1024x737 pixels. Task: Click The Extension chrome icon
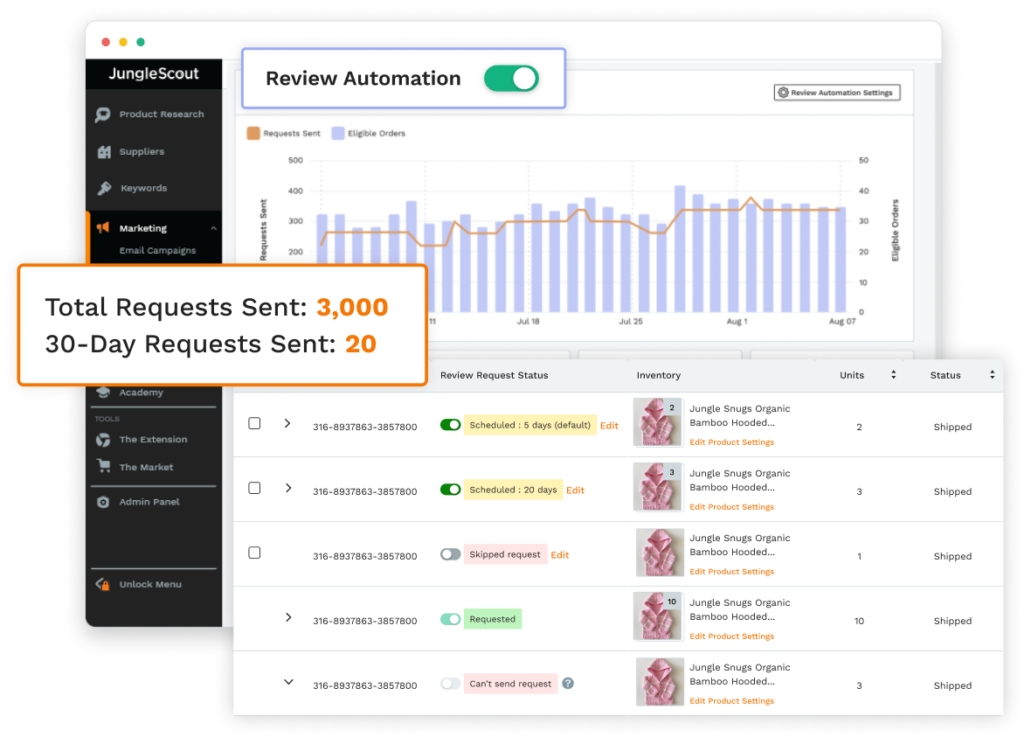tap(103, 439)
